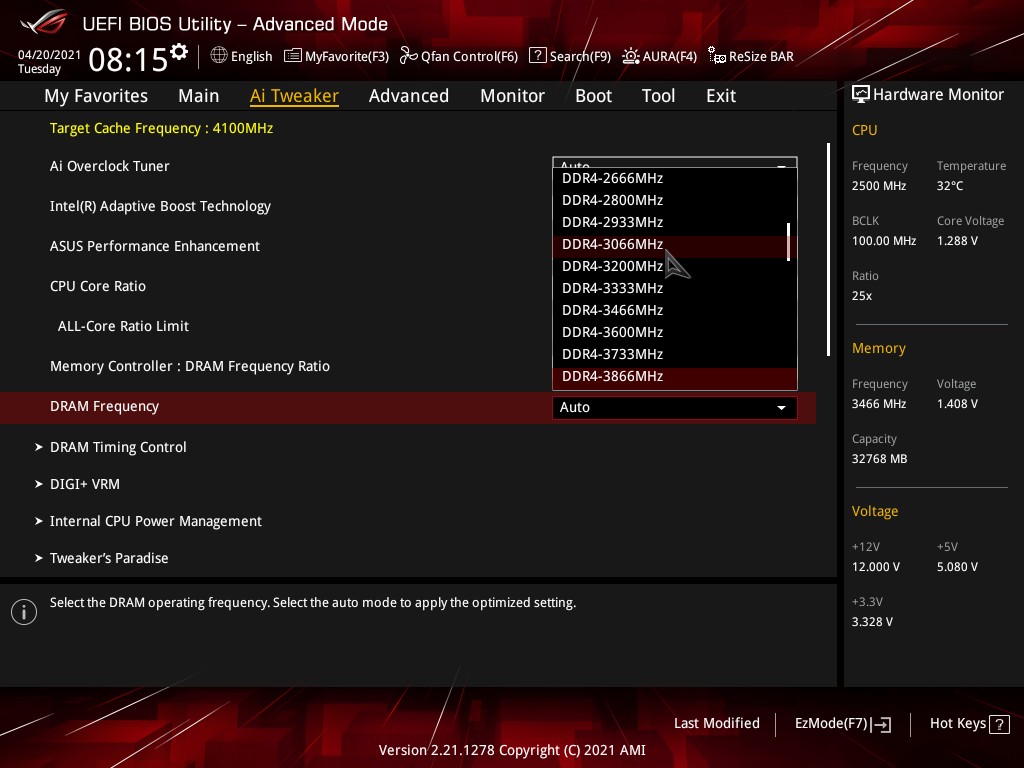Switch to My Favorites tab
The image size is (1024, 768).
(96, 96)
